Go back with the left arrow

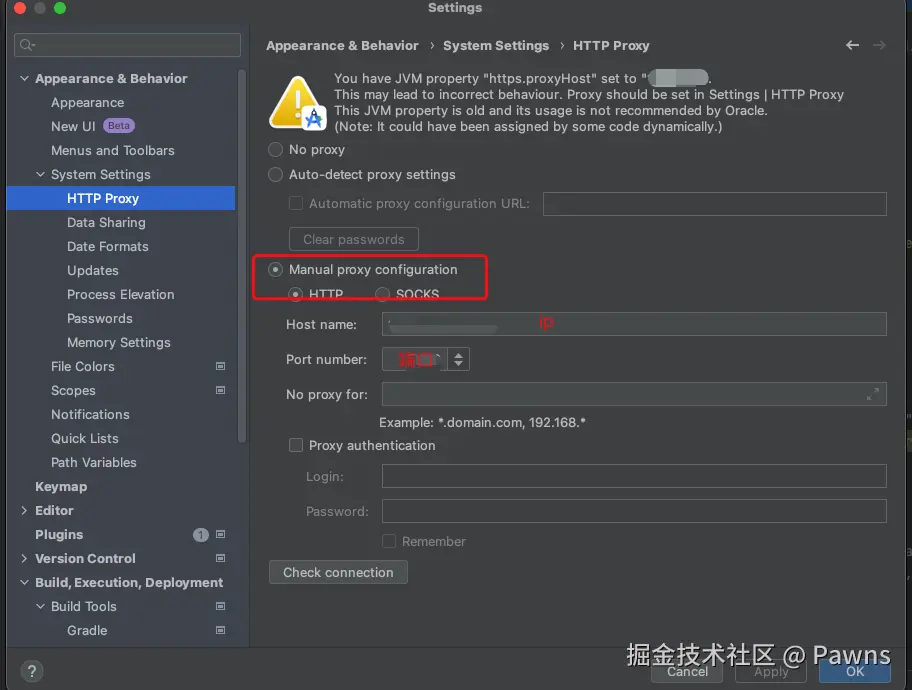[852, 45]
